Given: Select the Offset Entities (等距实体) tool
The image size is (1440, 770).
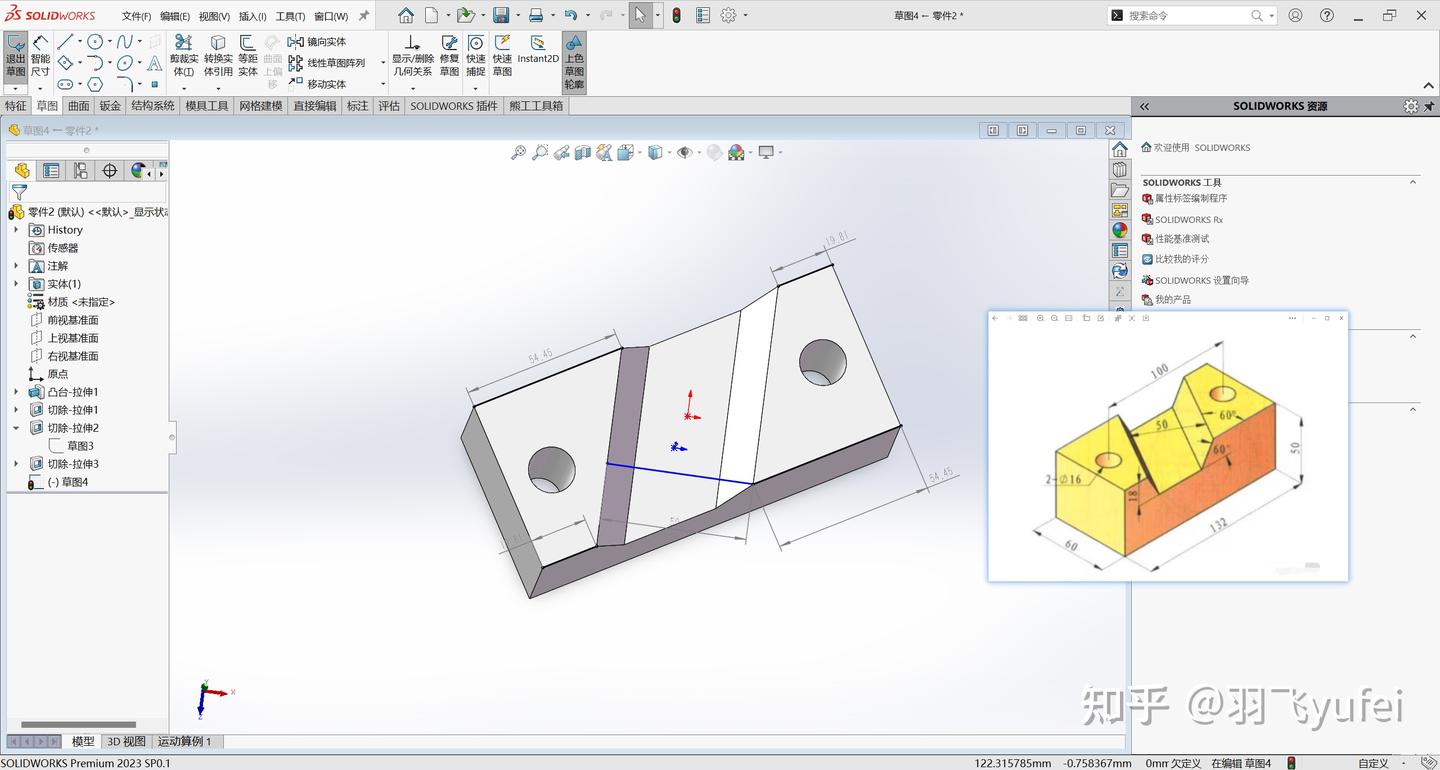Looking at the screenshot, I should point(248,56).
